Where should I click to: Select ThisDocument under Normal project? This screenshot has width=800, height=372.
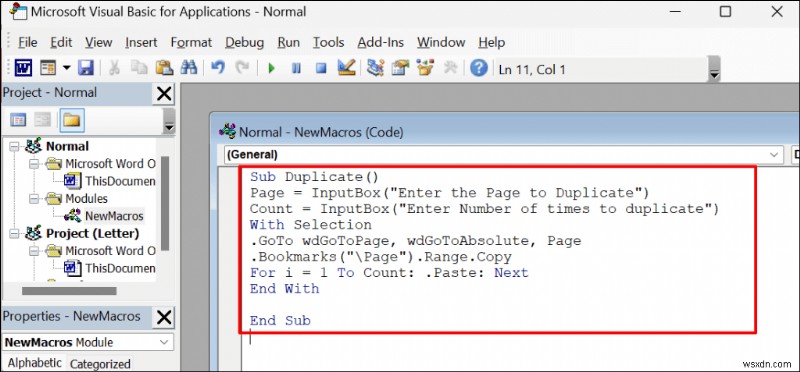(120, 181)
